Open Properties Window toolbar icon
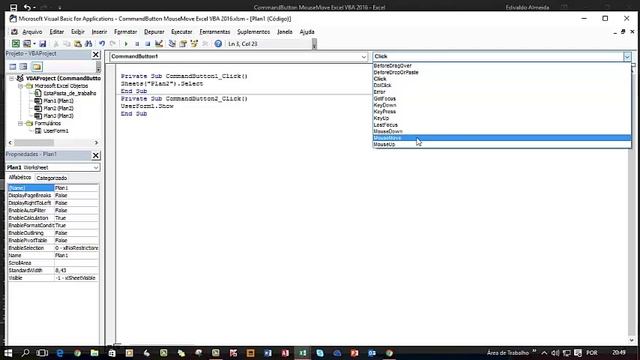The width and height of the screenshot is (640, 360). point(183,44)
